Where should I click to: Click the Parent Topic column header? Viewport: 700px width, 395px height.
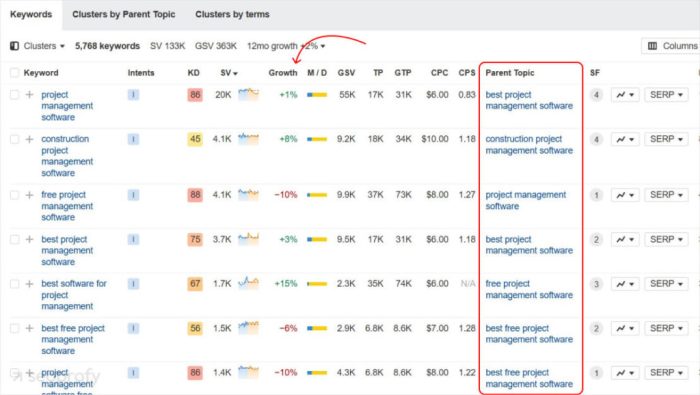click(x=510, y=73)
